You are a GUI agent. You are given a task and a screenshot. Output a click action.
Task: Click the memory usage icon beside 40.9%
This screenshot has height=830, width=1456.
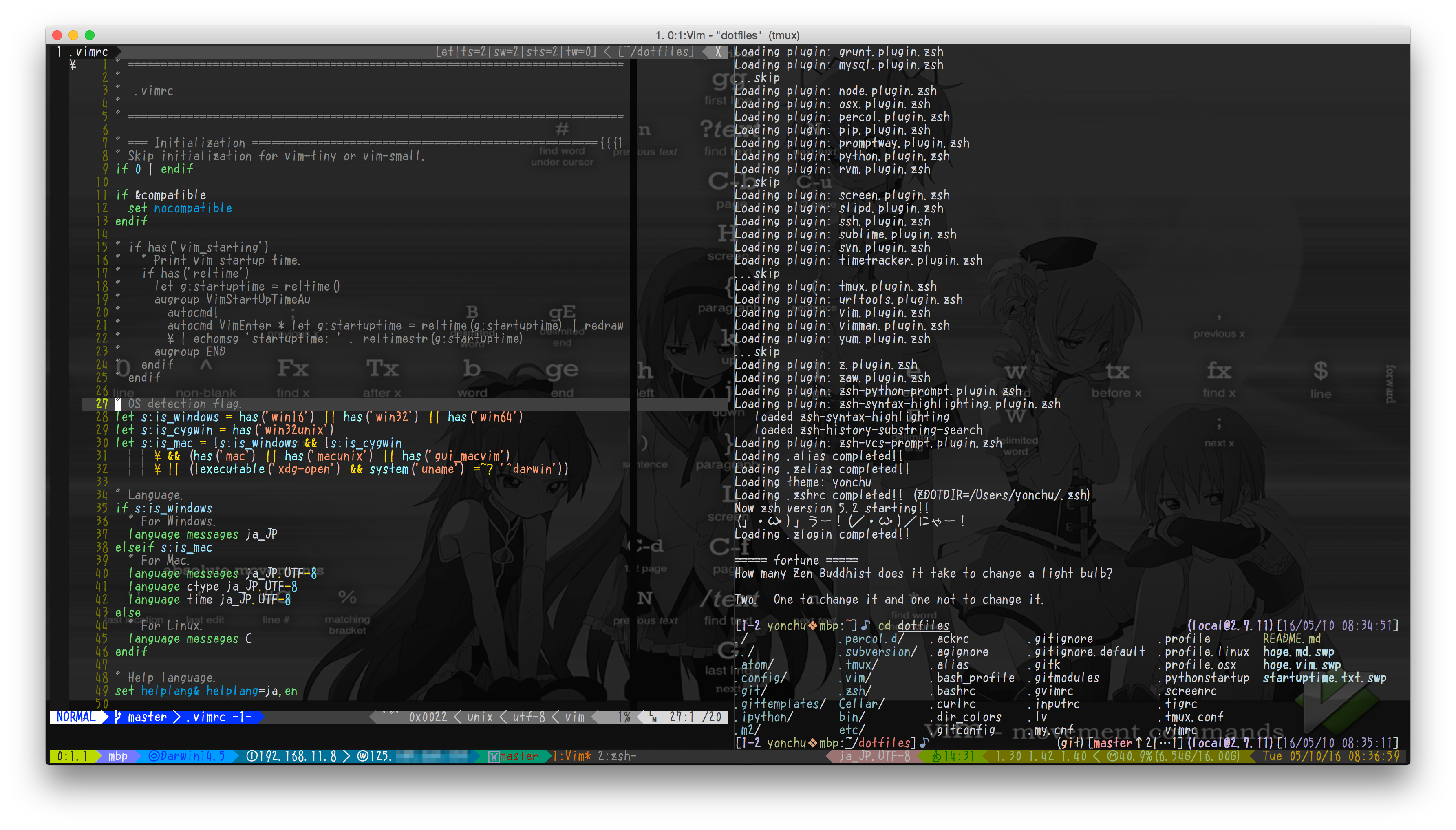(x=1112, y=757)
